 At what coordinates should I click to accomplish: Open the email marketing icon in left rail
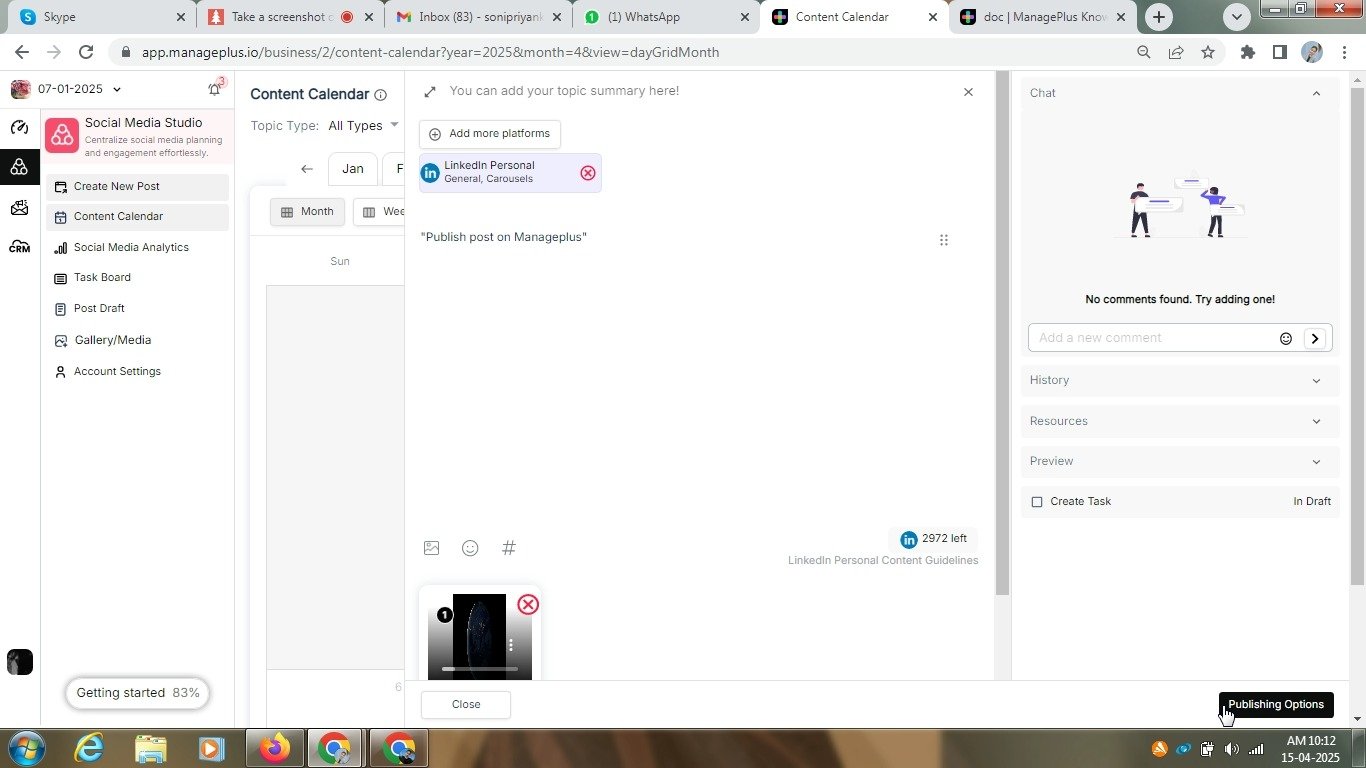(19, 207)
